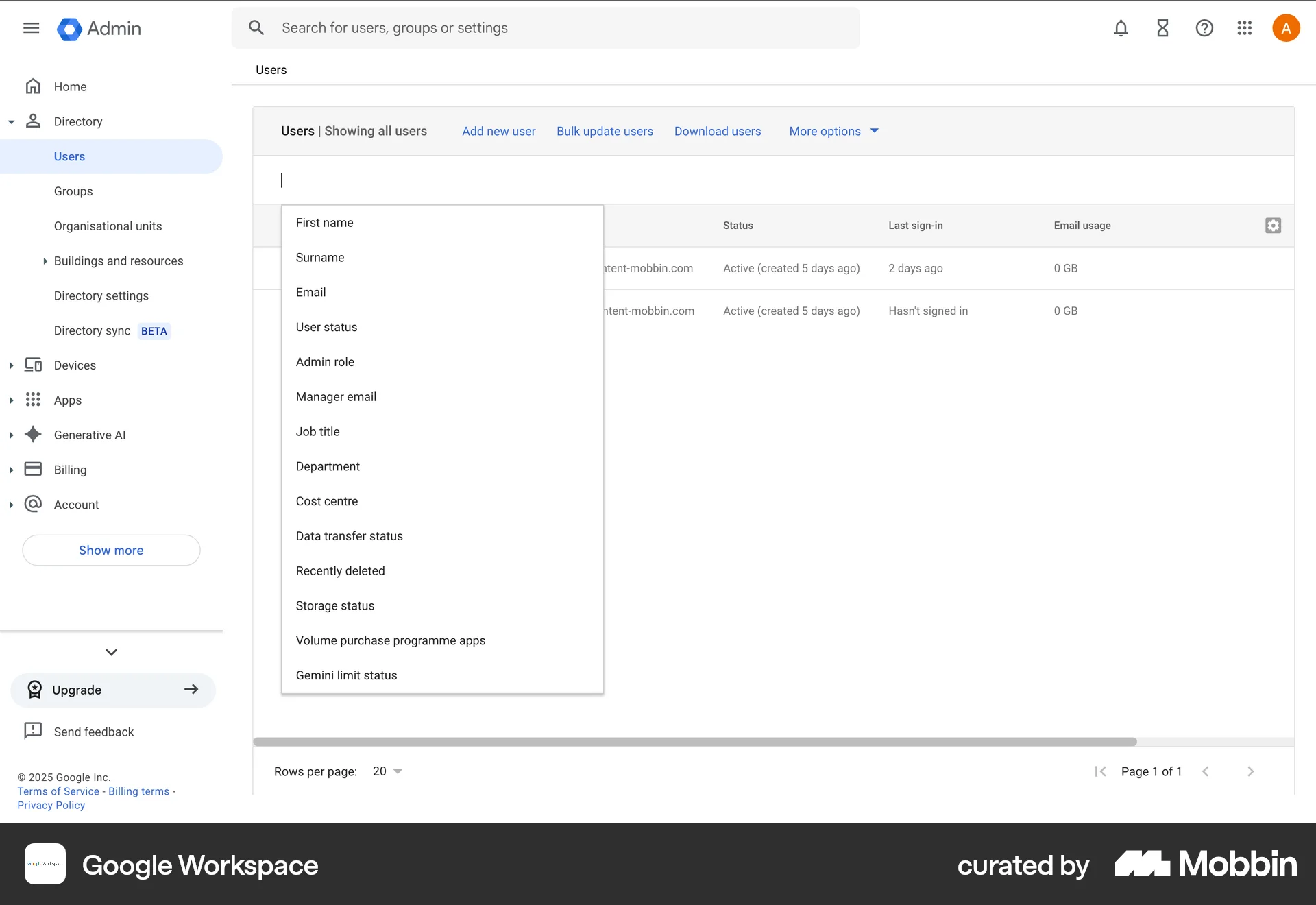Open the navigation hamburger menu
The width and height of the screenshot is (1316, 905).
click(31, 28)
